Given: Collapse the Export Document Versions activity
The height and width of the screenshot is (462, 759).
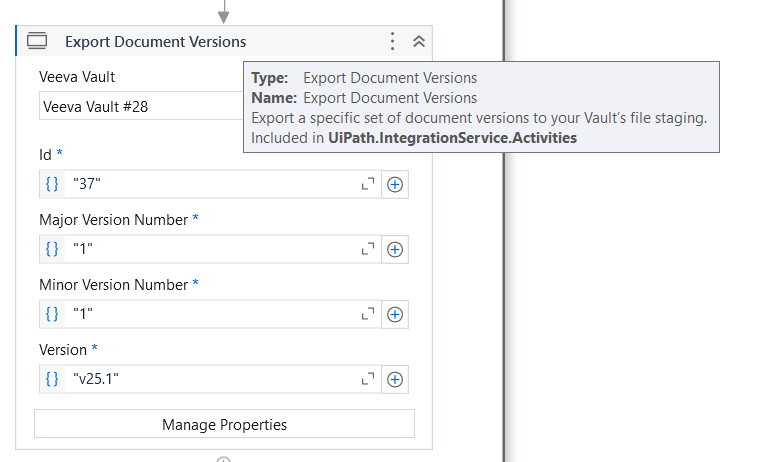Looking at the screenshot, I should point(419,41).
